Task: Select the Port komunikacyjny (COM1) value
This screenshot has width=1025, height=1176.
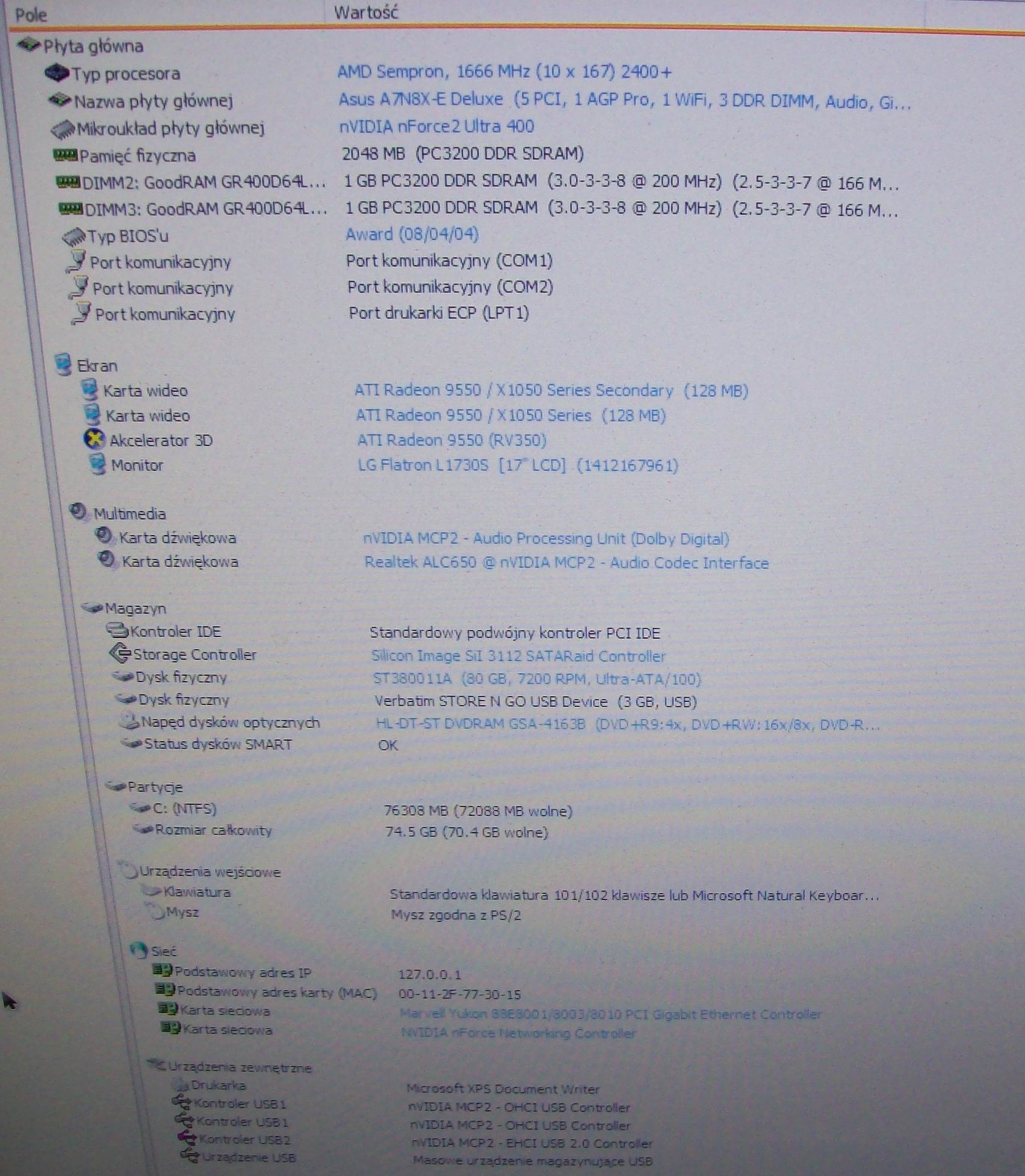Action: (x=450, y=261)
